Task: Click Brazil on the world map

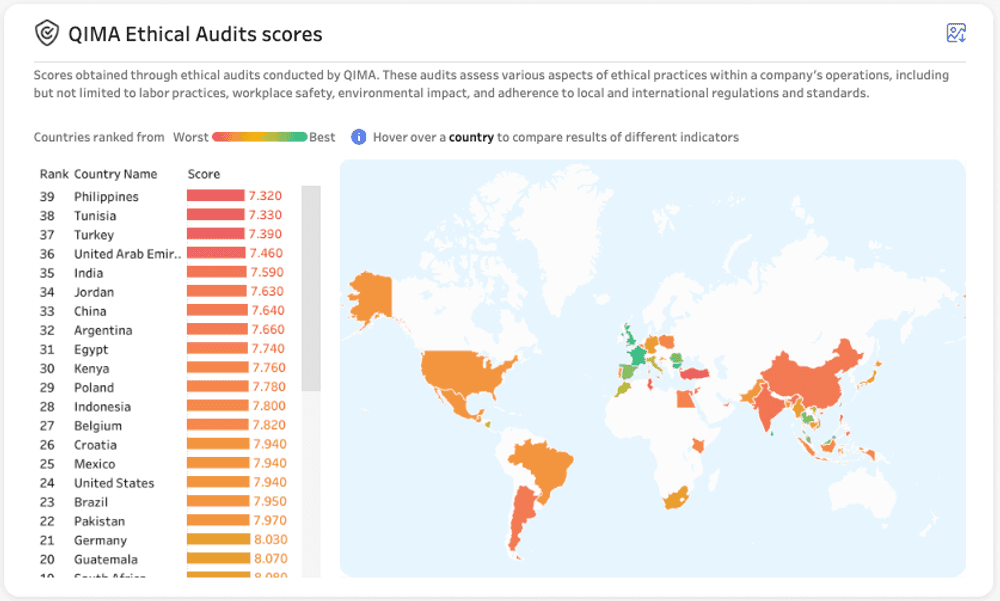Action: coord(543,467)
